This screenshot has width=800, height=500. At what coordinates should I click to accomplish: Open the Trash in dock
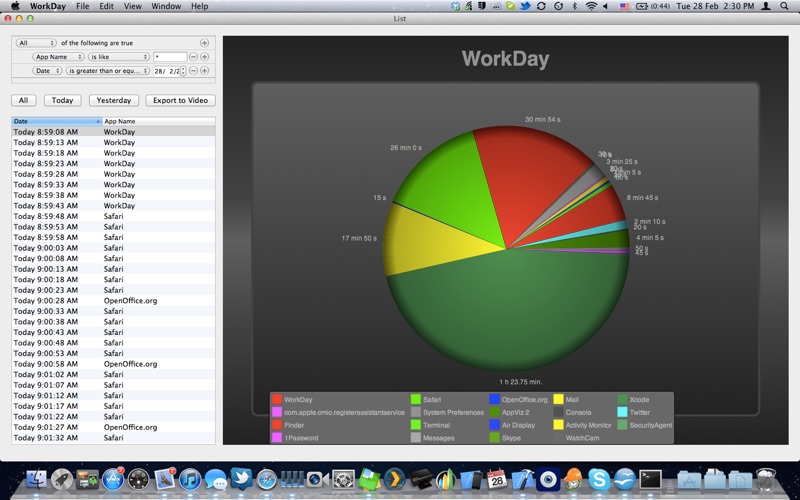(765, 480)
